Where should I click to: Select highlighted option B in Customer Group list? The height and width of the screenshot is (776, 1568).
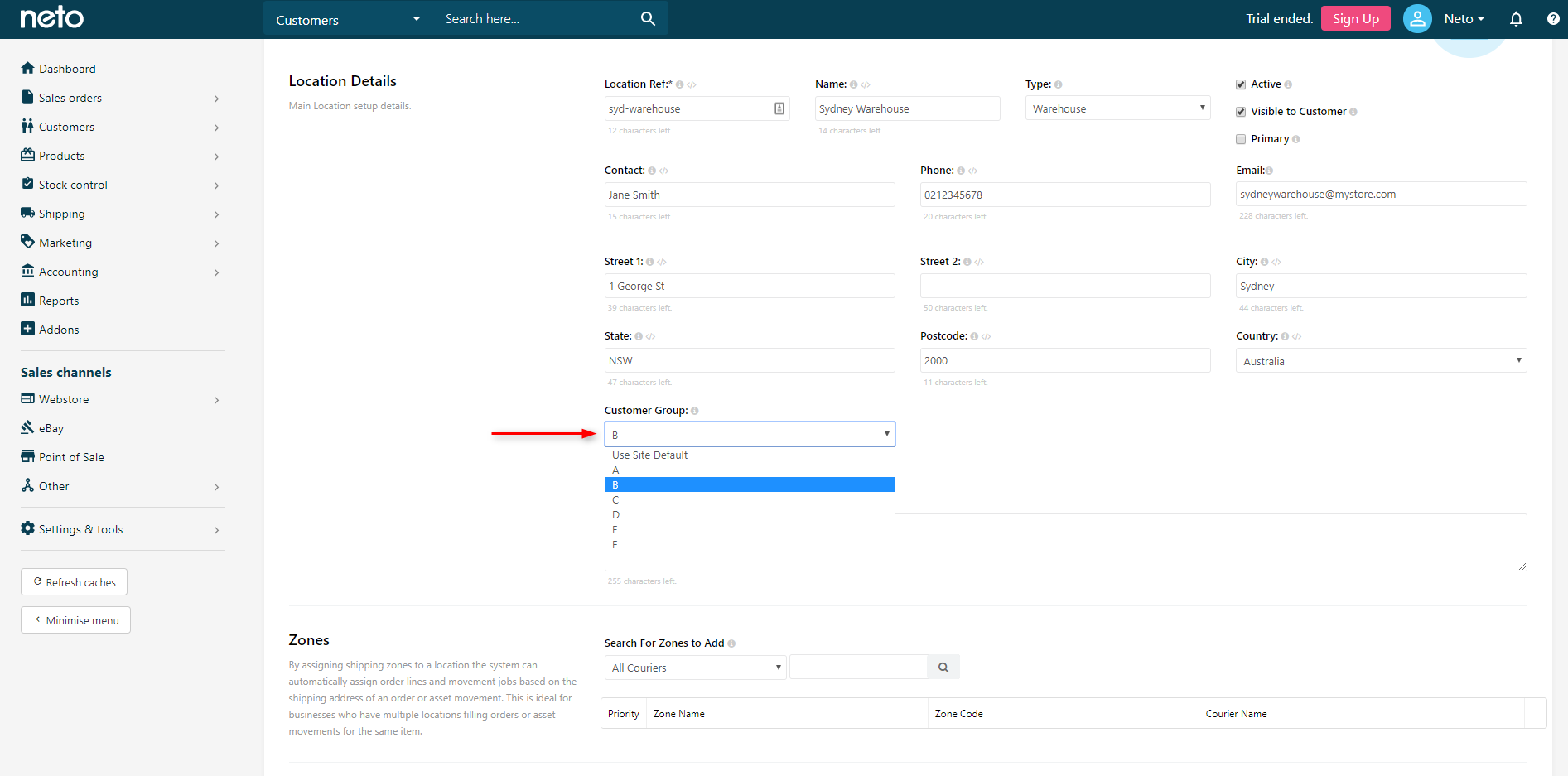coord(750,484)
